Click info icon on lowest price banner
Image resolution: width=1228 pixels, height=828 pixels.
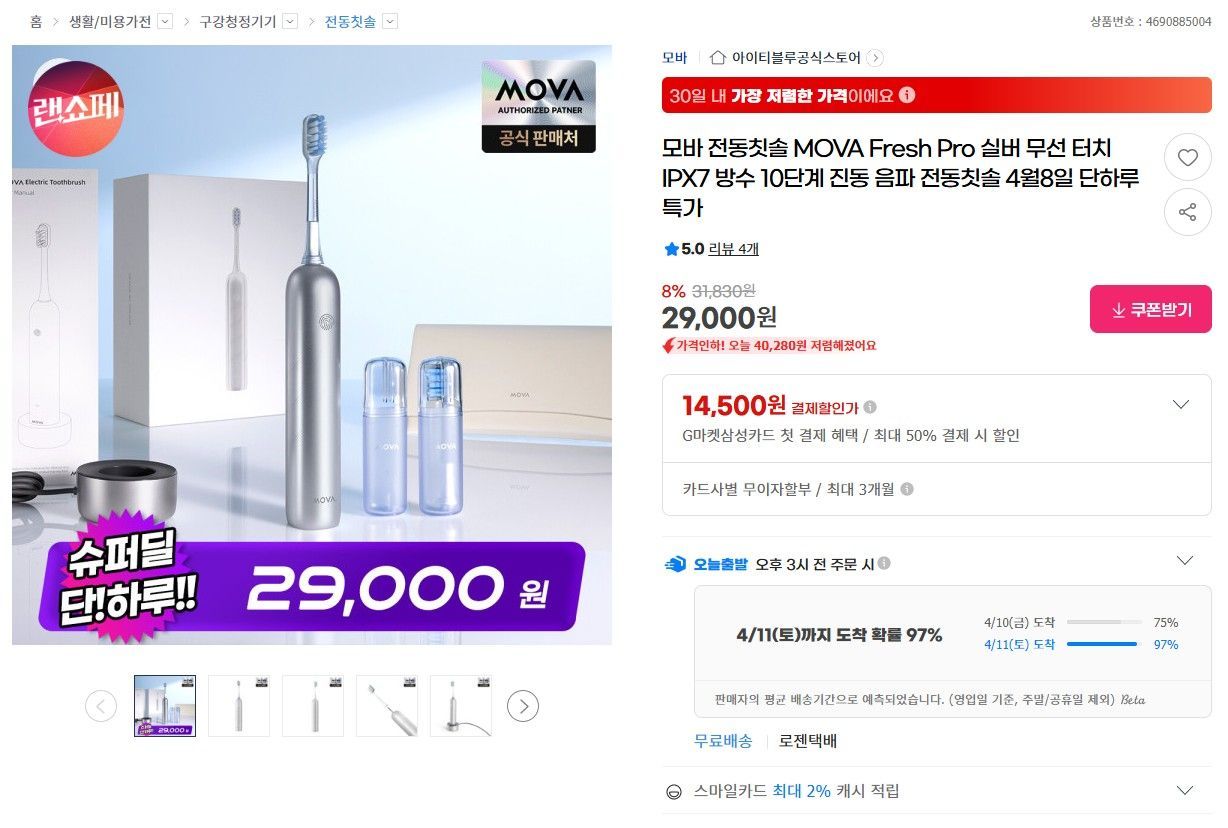tap(907, 95)
